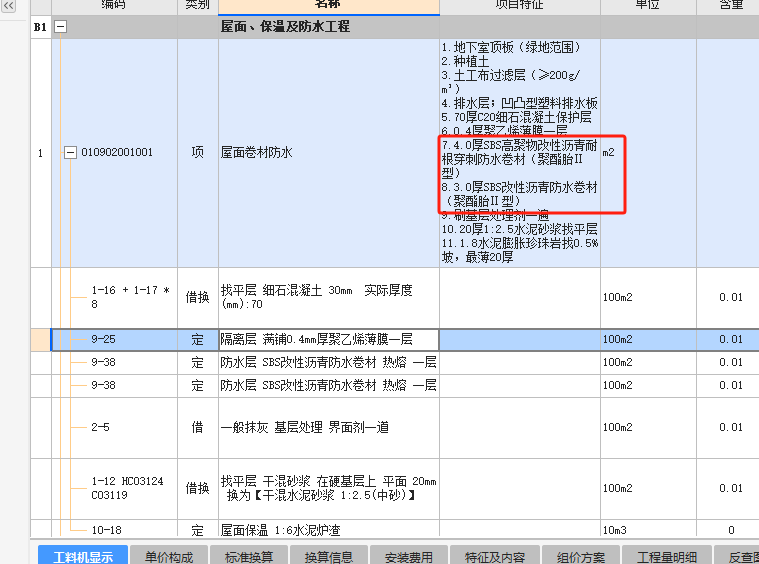
Task: Select the 100m2 unit cell of row 9-25
Action: [x=648, y=339]
